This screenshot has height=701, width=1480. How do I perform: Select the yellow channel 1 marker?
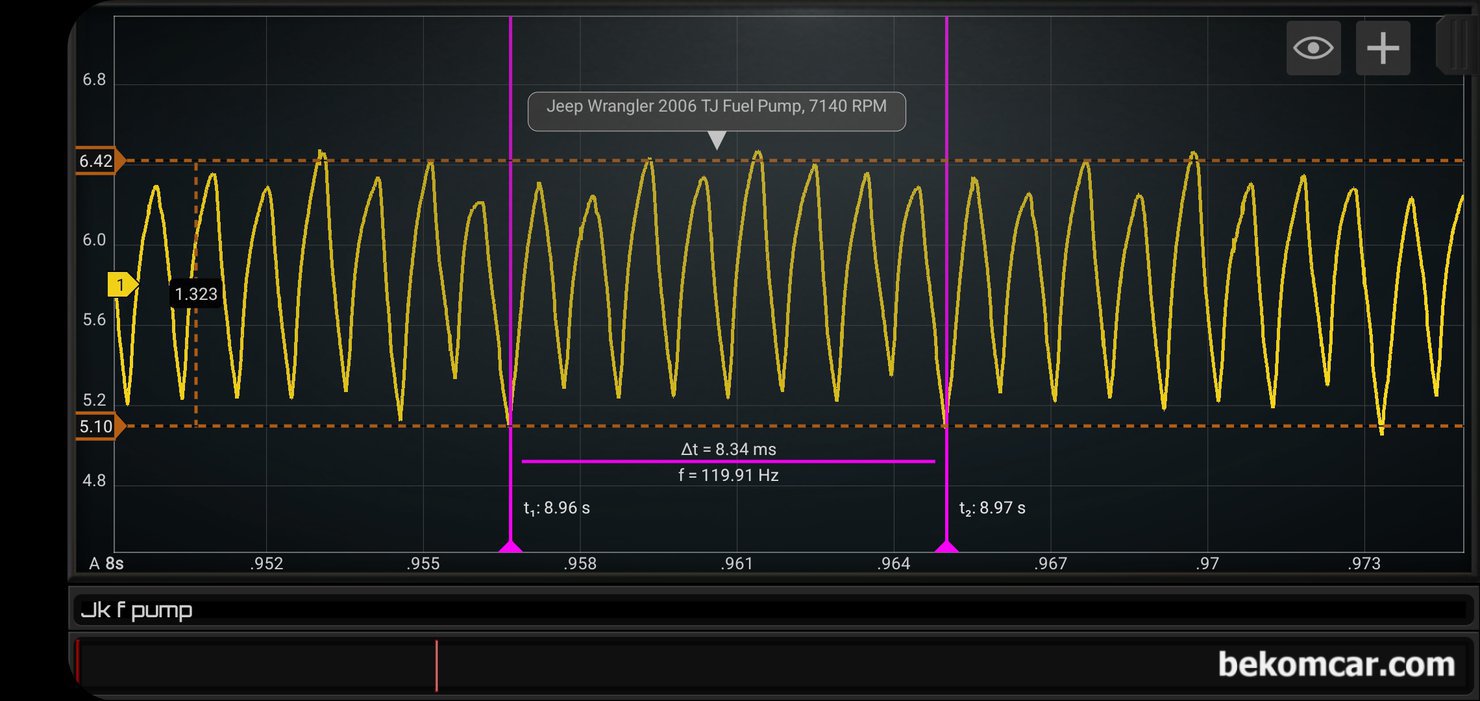[x=122, y=286]
